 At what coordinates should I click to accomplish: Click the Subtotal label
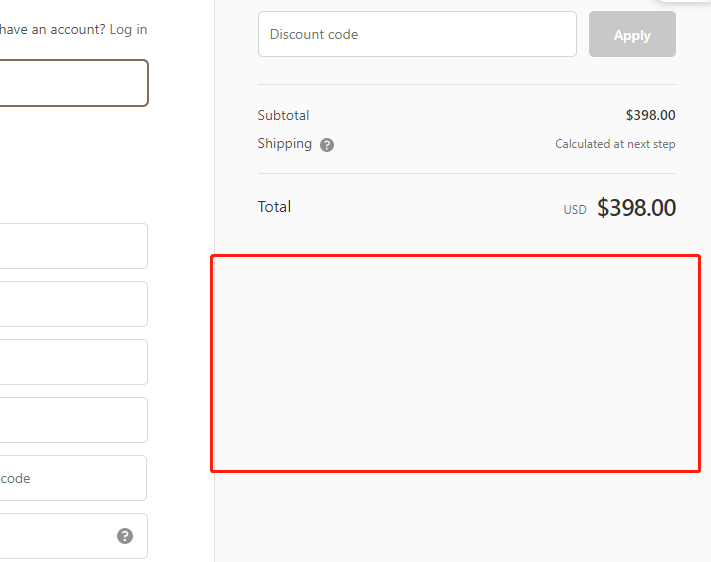(283, 115)
